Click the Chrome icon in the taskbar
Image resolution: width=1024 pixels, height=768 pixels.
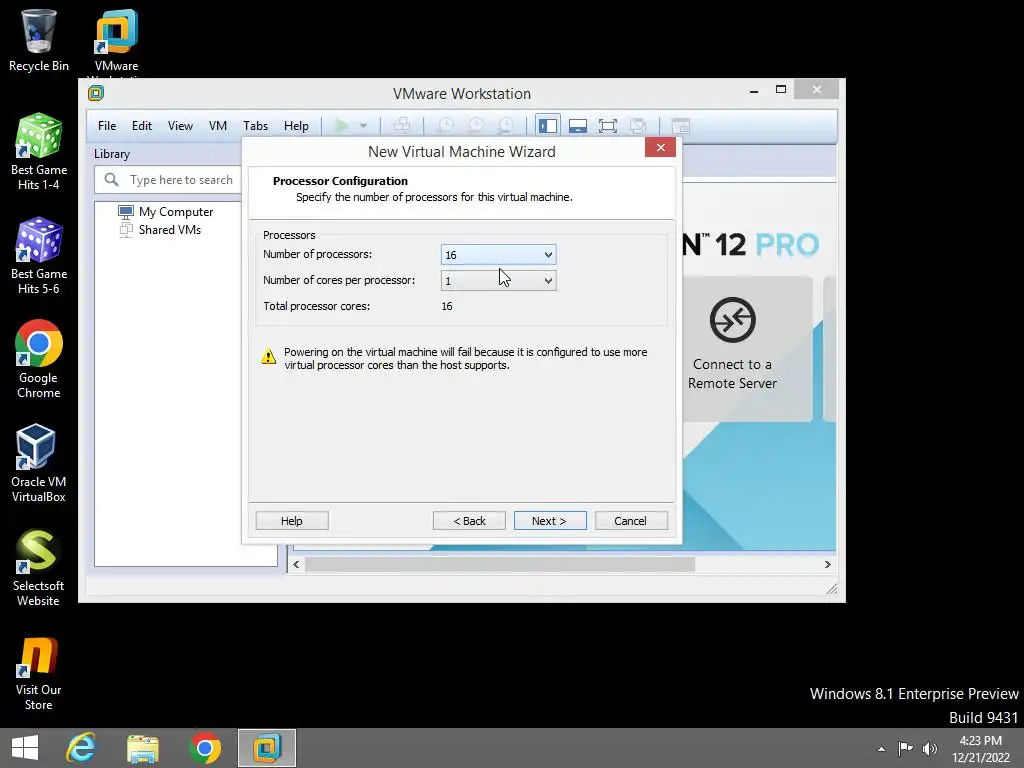(x=205, y=748)
